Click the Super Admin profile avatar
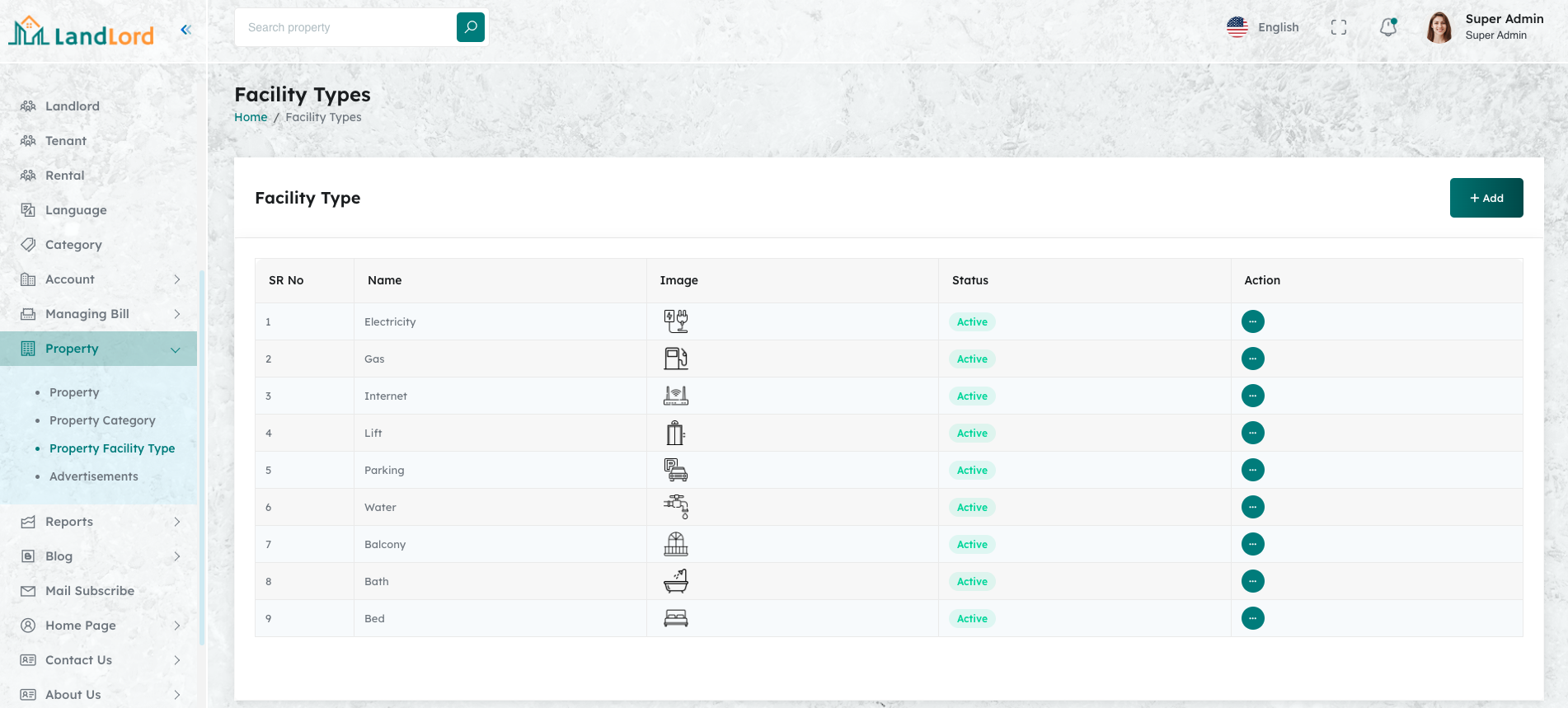1568x708 pixels. point(1439,27)
